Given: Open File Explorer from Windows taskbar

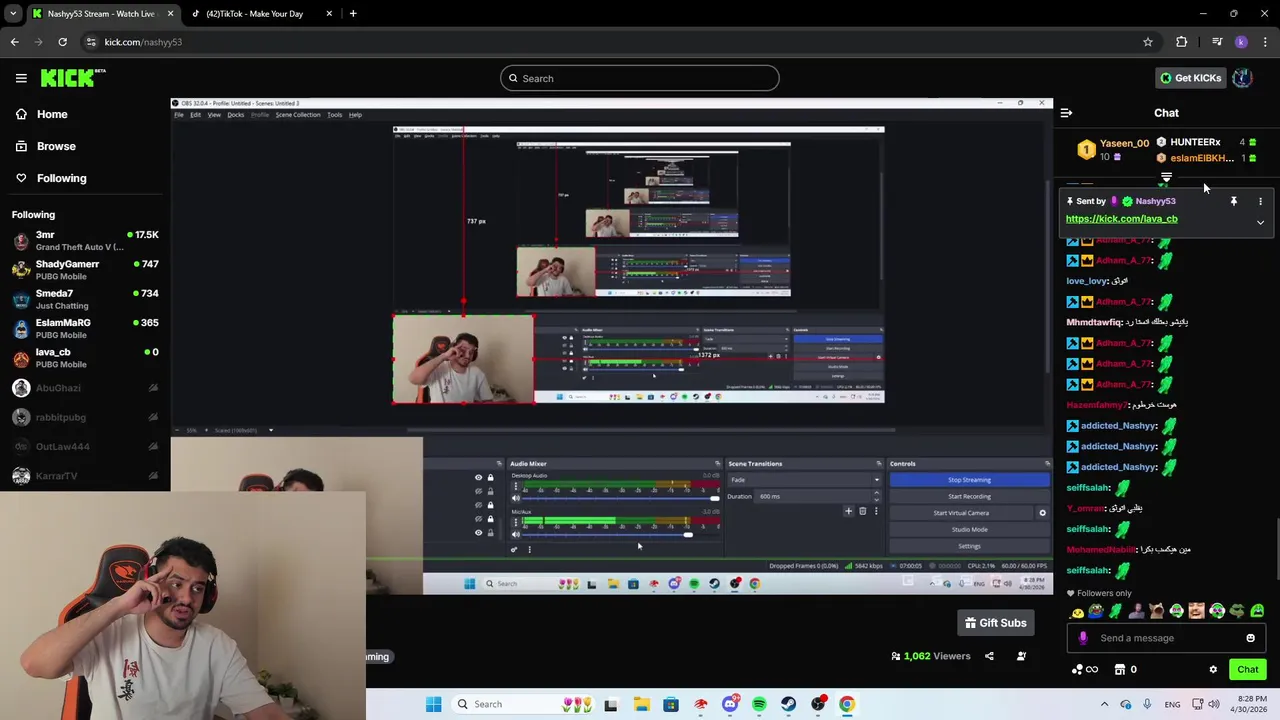Looking at the screenshot, I should (641, 704).
